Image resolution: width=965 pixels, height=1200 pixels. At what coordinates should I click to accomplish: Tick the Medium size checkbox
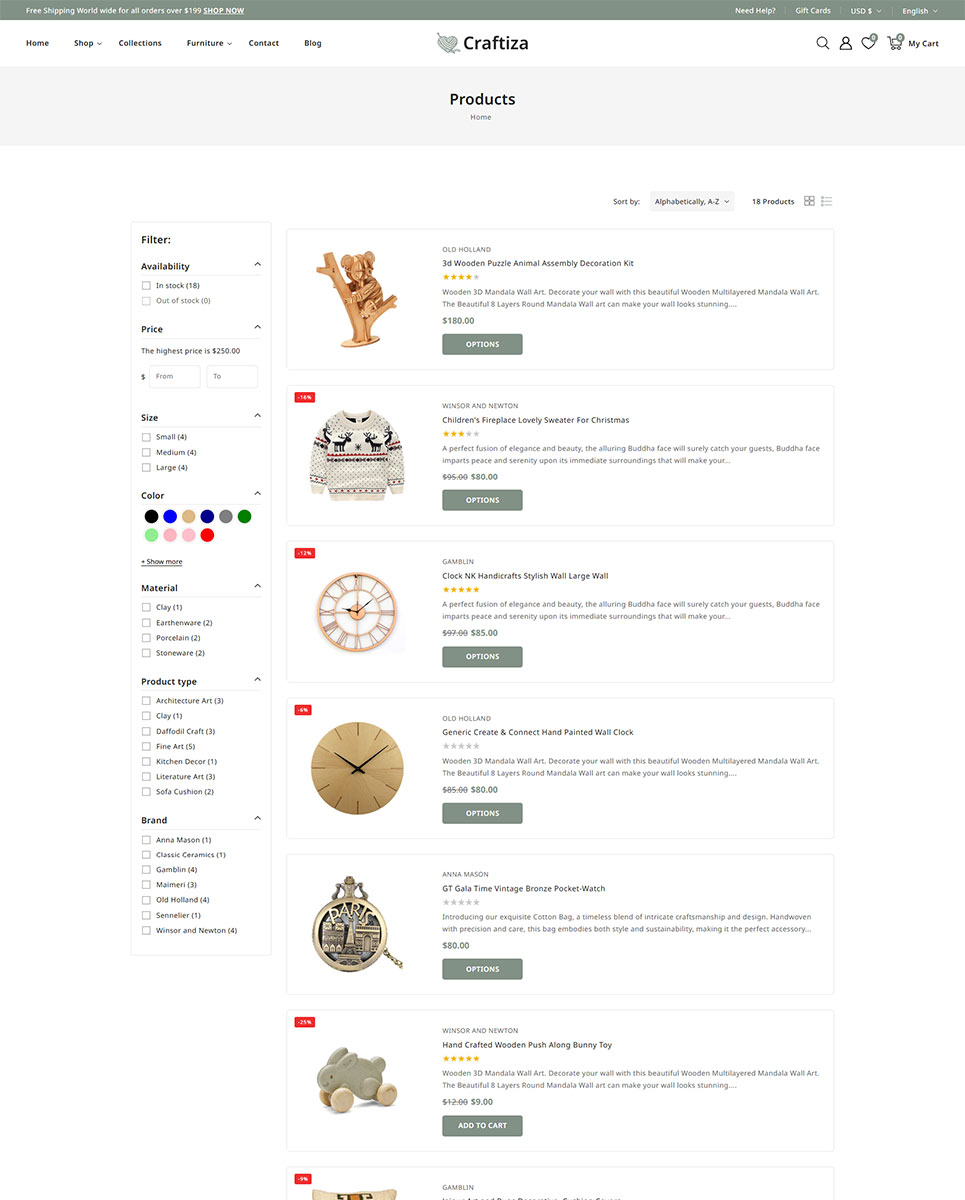click(146, 452)
